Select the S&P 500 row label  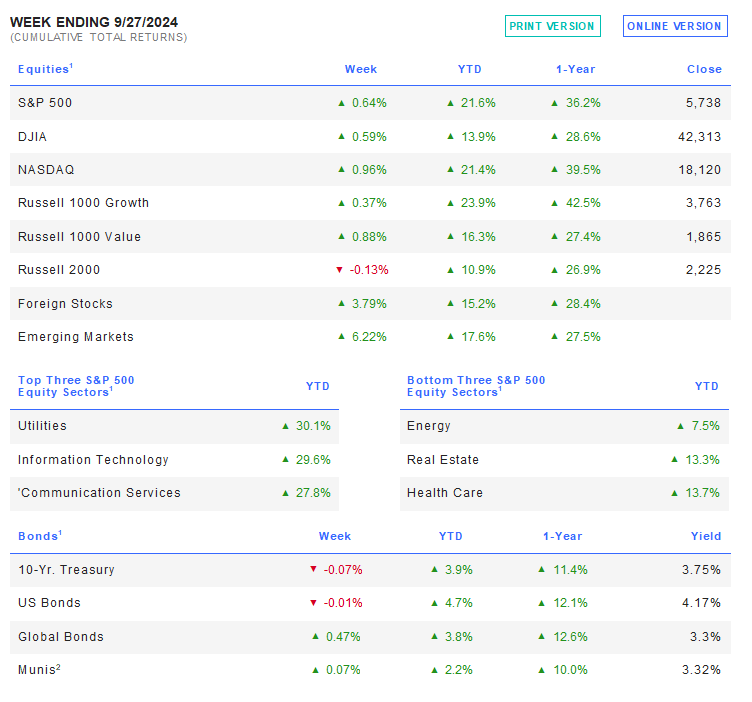45,103
